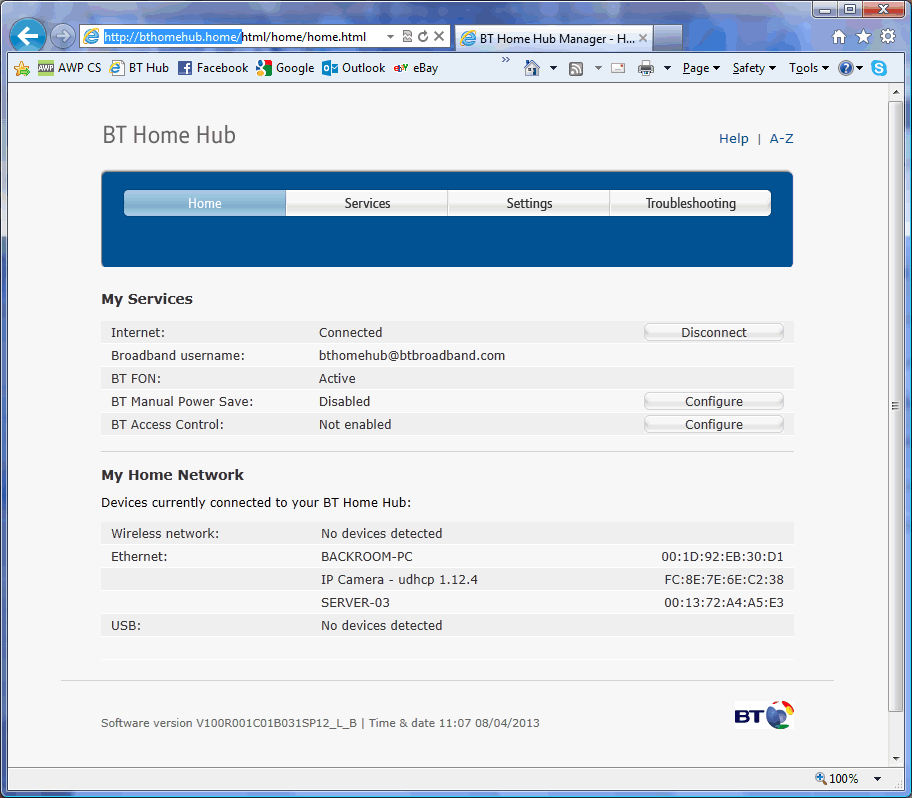Expand the Help icon dropdown arrow
Viewport: 912px width, 798px height.
point(859,69)
